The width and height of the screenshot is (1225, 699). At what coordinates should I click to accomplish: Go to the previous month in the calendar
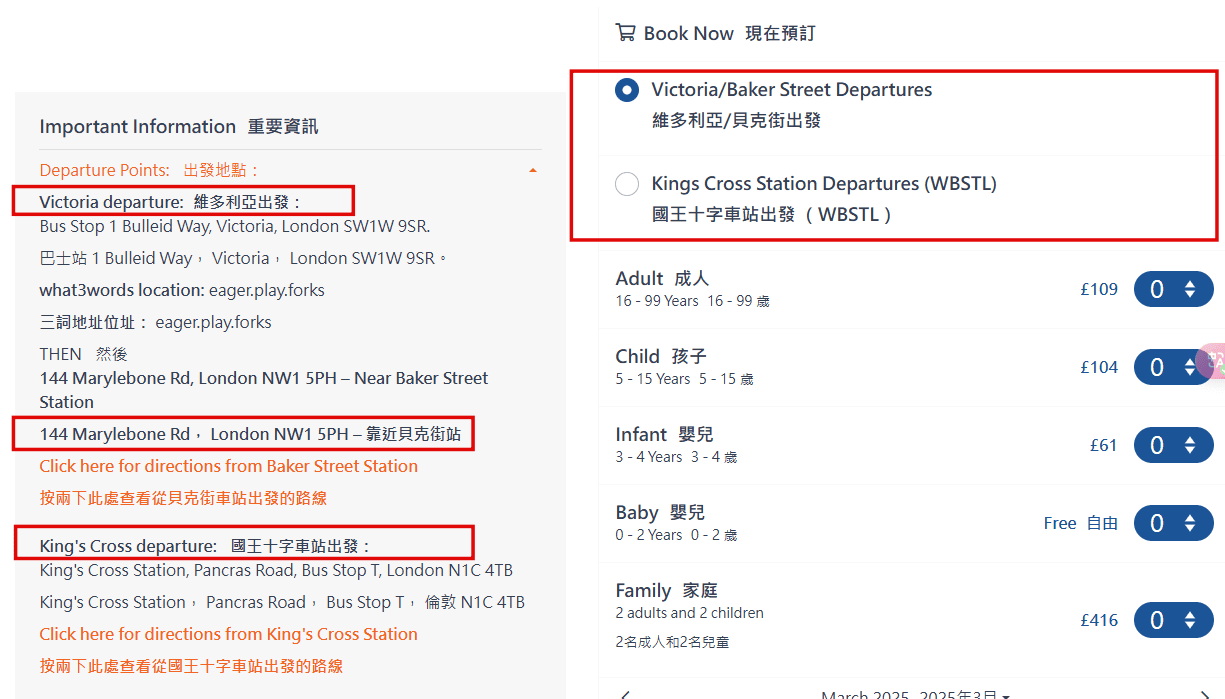[x=625, y=694]
